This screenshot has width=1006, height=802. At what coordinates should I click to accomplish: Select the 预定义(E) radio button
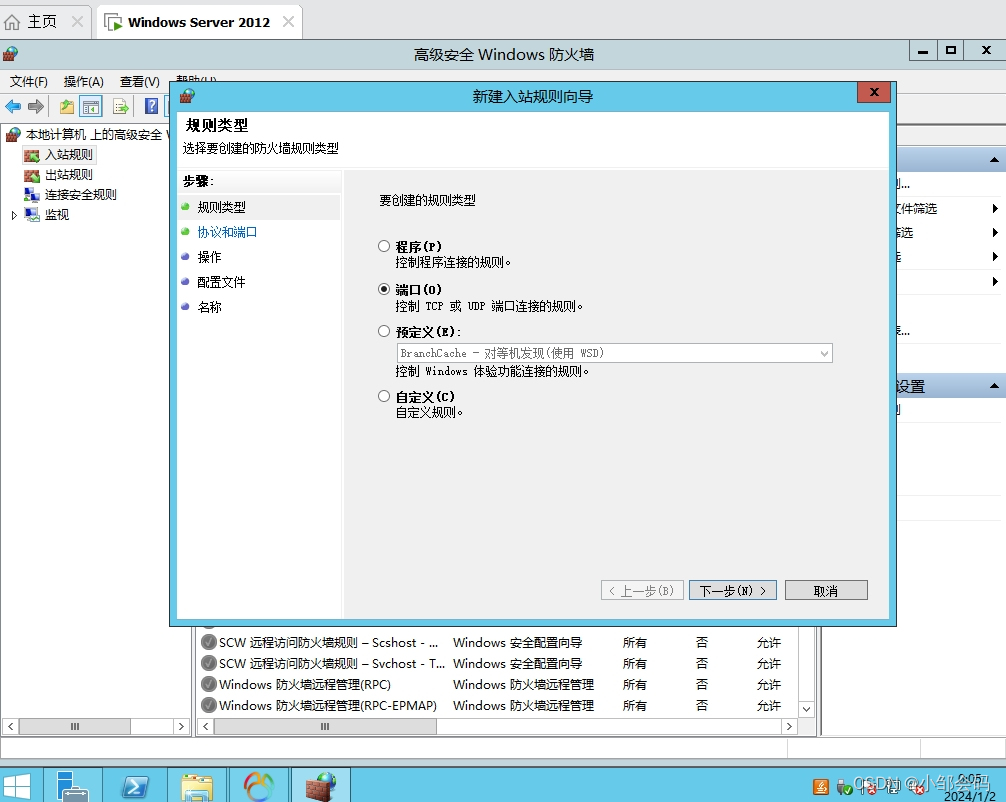point(384,331)
